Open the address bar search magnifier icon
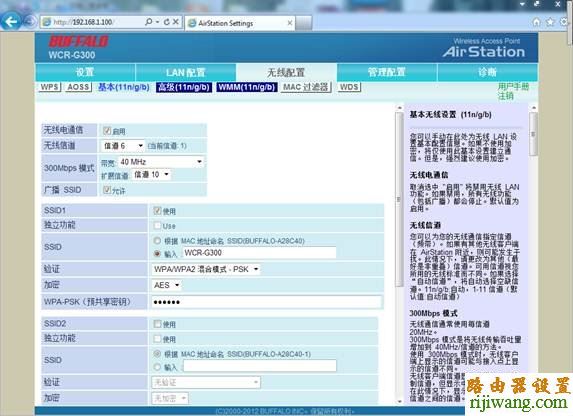Screen dimensions: 573x416 [x=148, y=22]
